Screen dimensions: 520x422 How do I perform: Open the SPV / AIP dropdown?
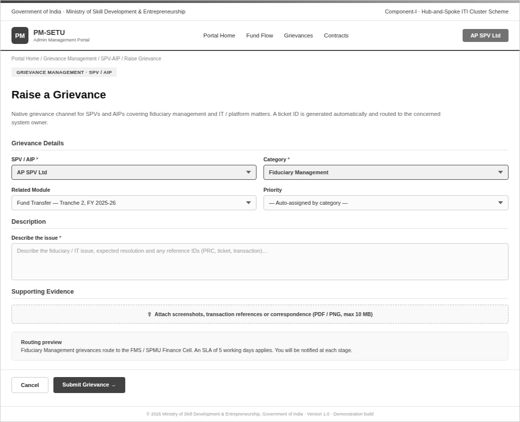(134, 172)
